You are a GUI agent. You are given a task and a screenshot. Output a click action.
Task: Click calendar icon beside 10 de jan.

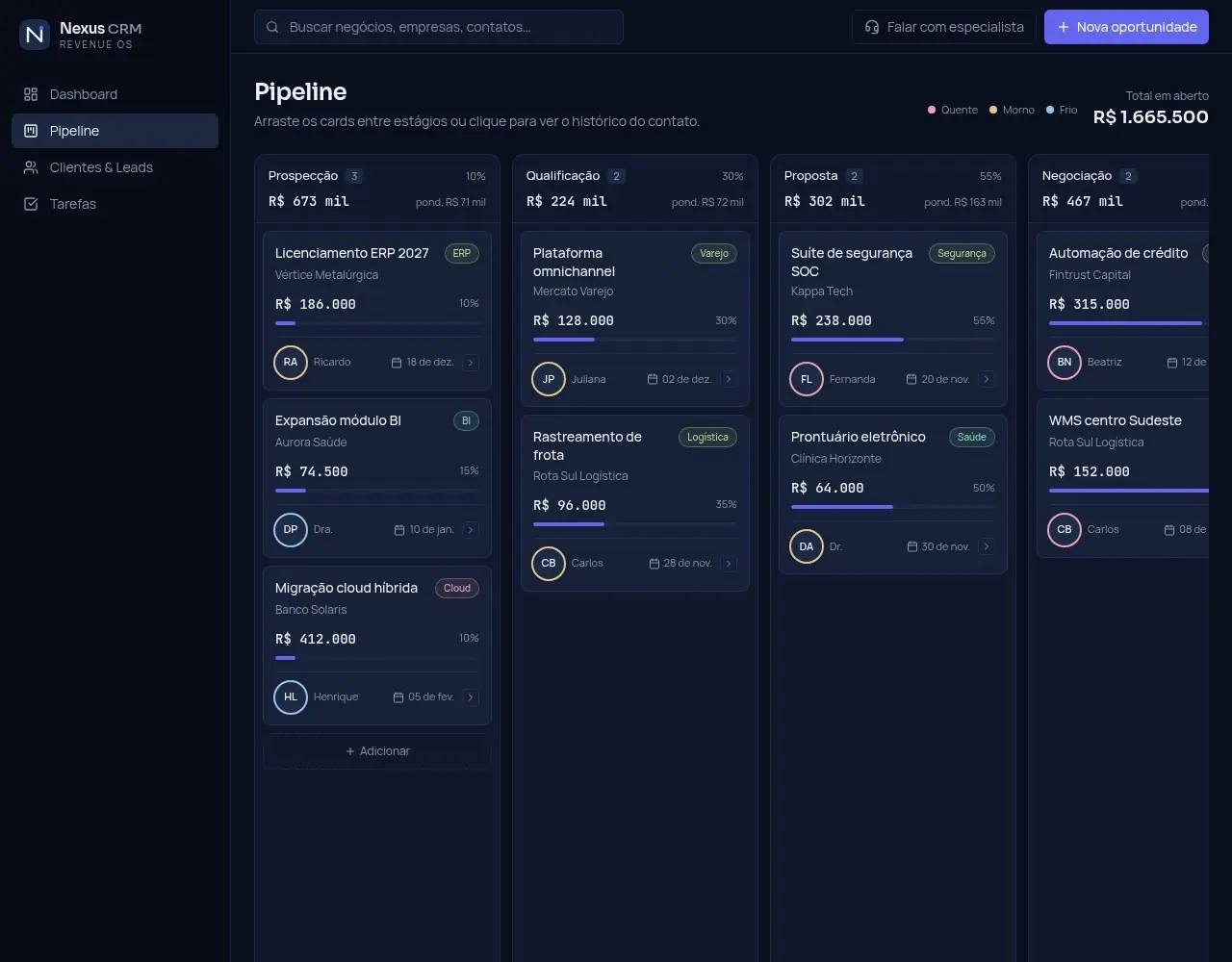tap(399, 530)
